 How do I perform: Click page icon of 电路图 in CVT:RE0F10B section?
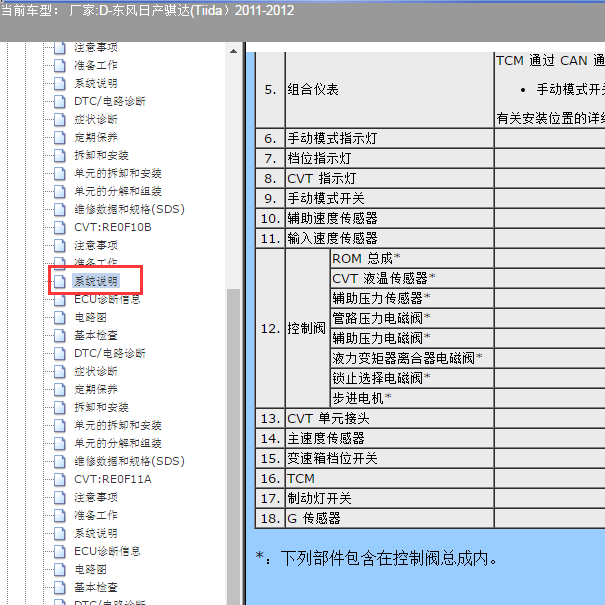click(60, 318)
